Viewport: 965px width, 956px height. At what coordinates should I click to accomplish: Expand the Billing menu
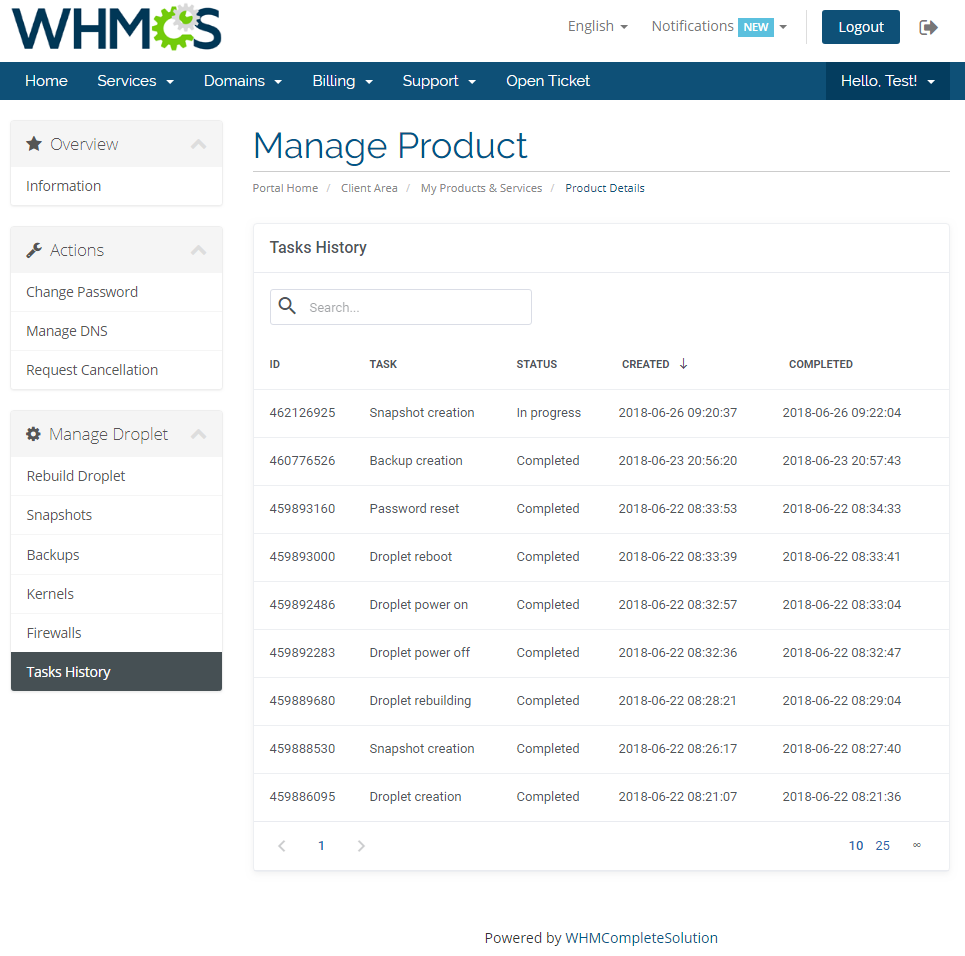[343, 81]
